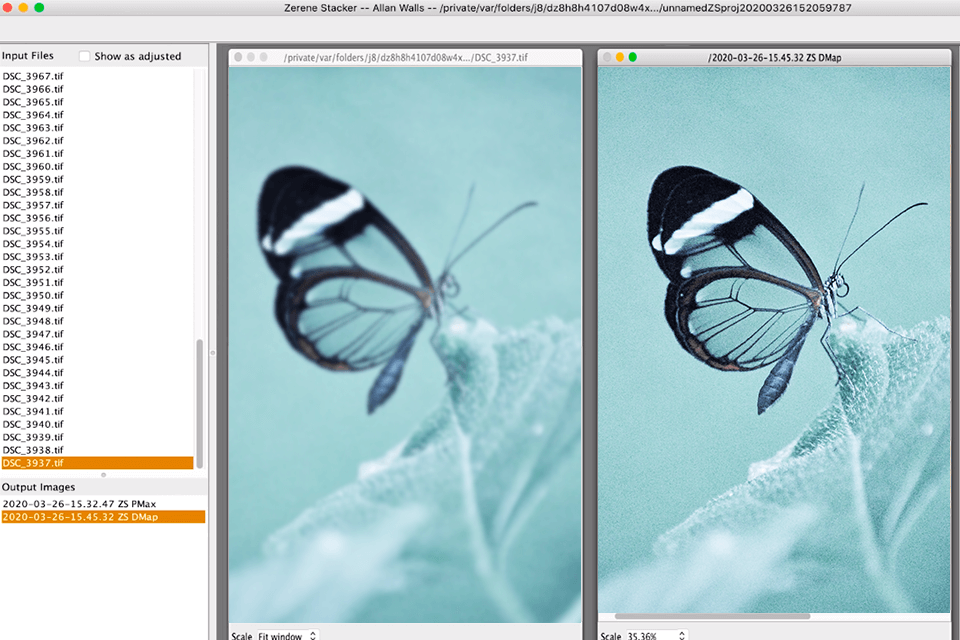This screenshot has height=640, width=960.
Task: Select DSC_3967.tif in the input files
Action: [x=34, y=76]
